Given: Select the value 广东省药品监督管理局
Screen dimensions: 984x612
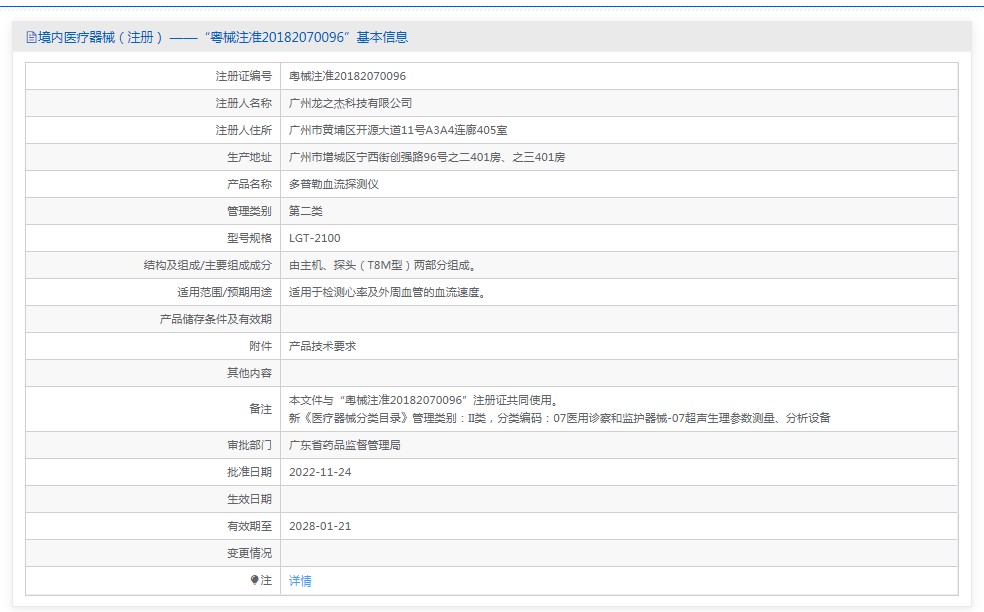Looking at the screenshot, I should pyautogui.click(x=345, y=445).
